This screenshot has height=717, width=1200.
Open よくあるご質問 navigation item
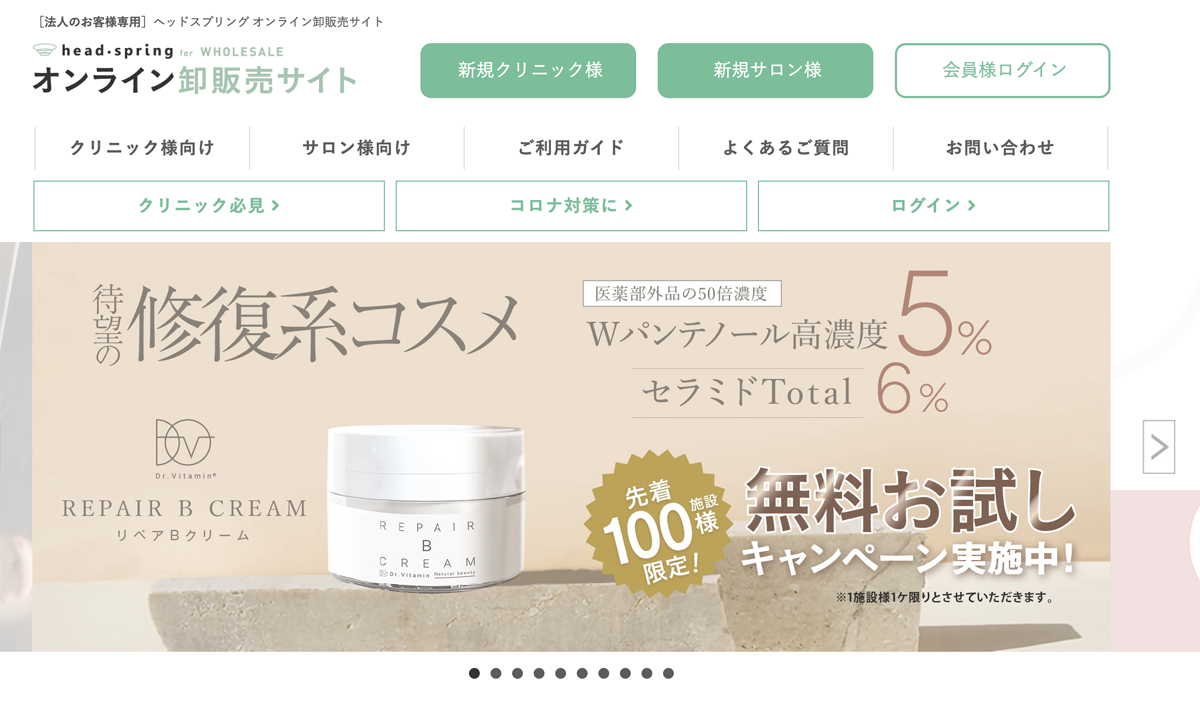point(786,148)
